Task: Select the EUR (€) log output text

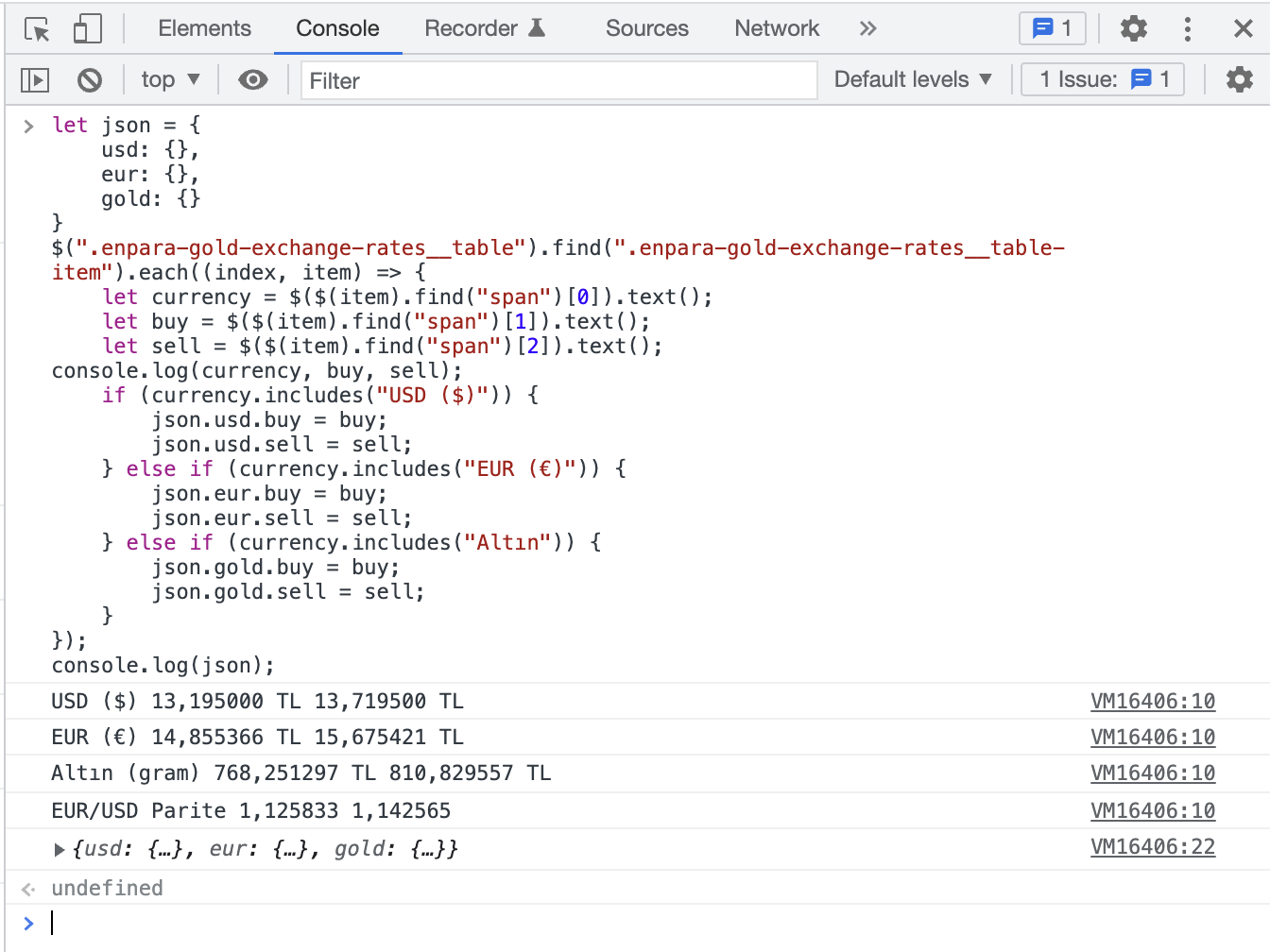Action: pos(257,737)
